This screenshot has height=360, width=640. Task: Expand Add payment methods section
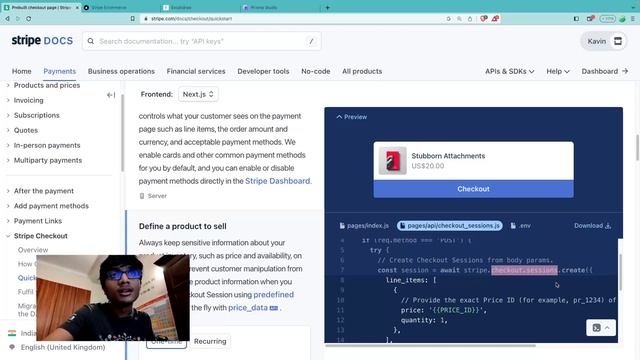(x=8, y=206)
